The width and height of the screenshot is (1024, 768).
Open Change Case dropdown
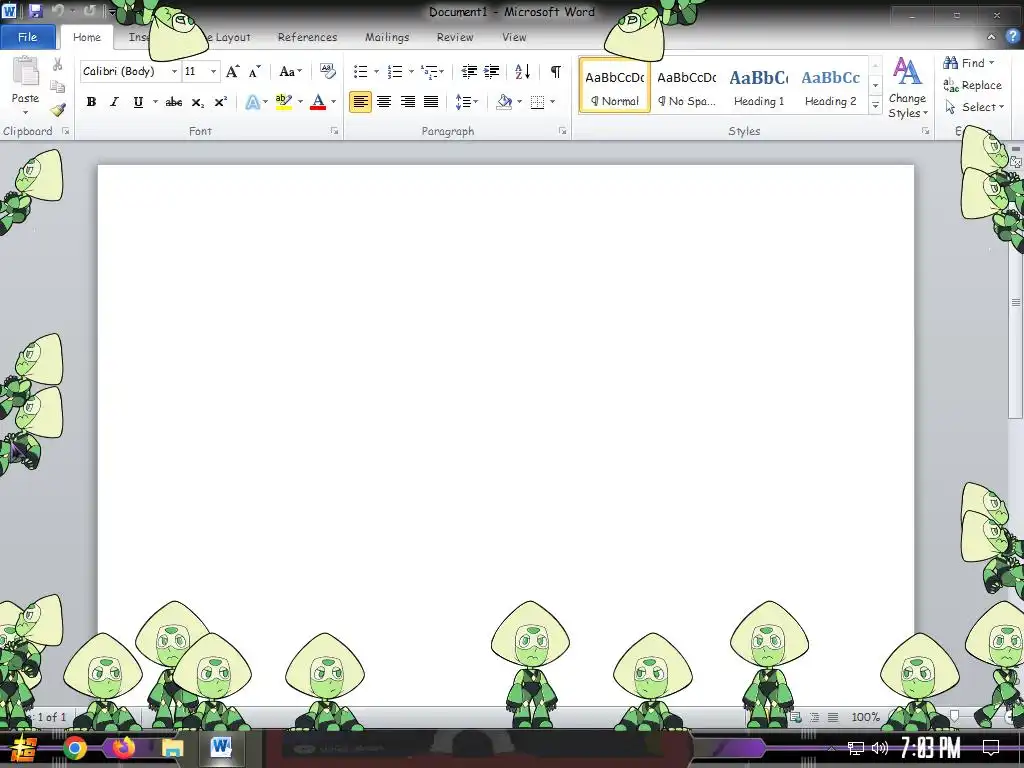291,71
